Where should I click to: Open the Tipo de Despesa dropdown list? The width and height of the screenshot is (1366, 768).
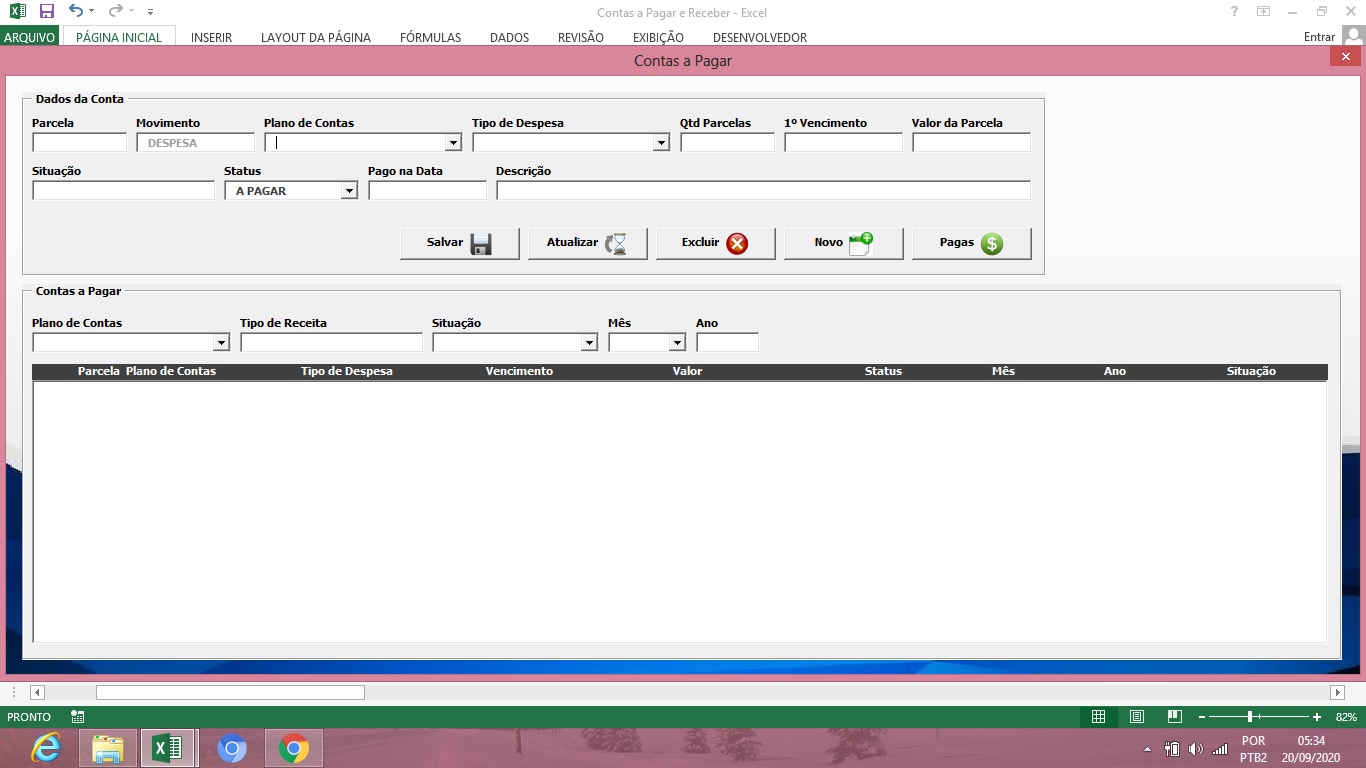(661, 143)
